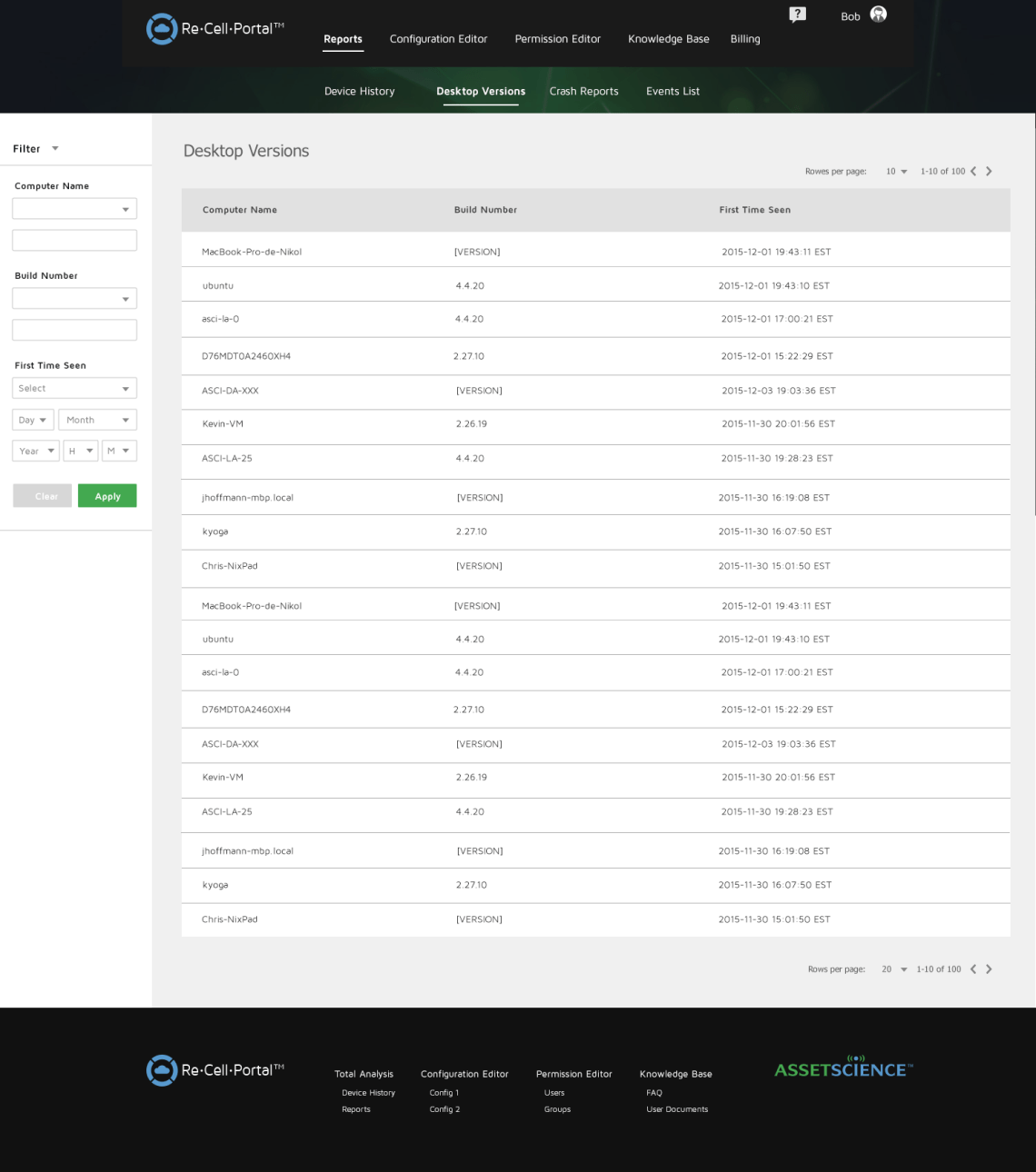Open the Month dropdown in the filter
The height and width of the screenshot is (1172, 1036).
coord(96,419)
